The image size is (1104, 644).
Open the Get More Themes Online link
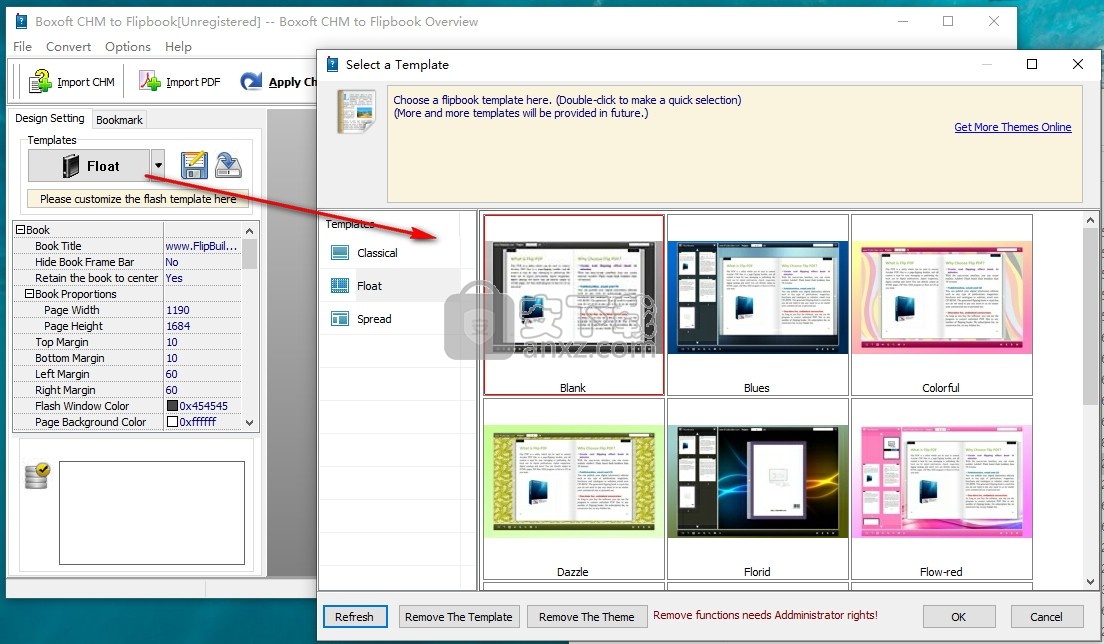[x=1012, y=127]
